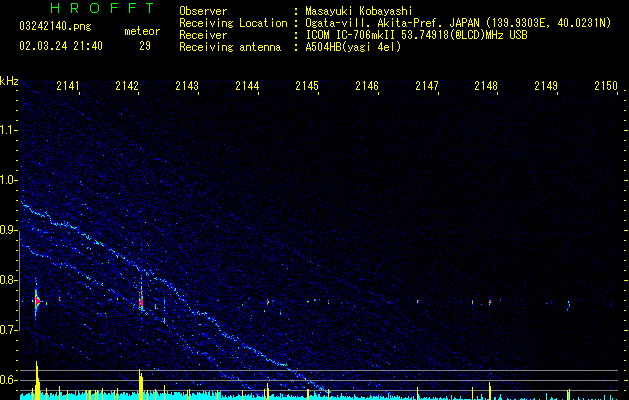Screen dimensions: 629x400
Task: Click the A504HB(yagi 4el) antenna text
Action: pyautogui.click(x=353, y=47)
